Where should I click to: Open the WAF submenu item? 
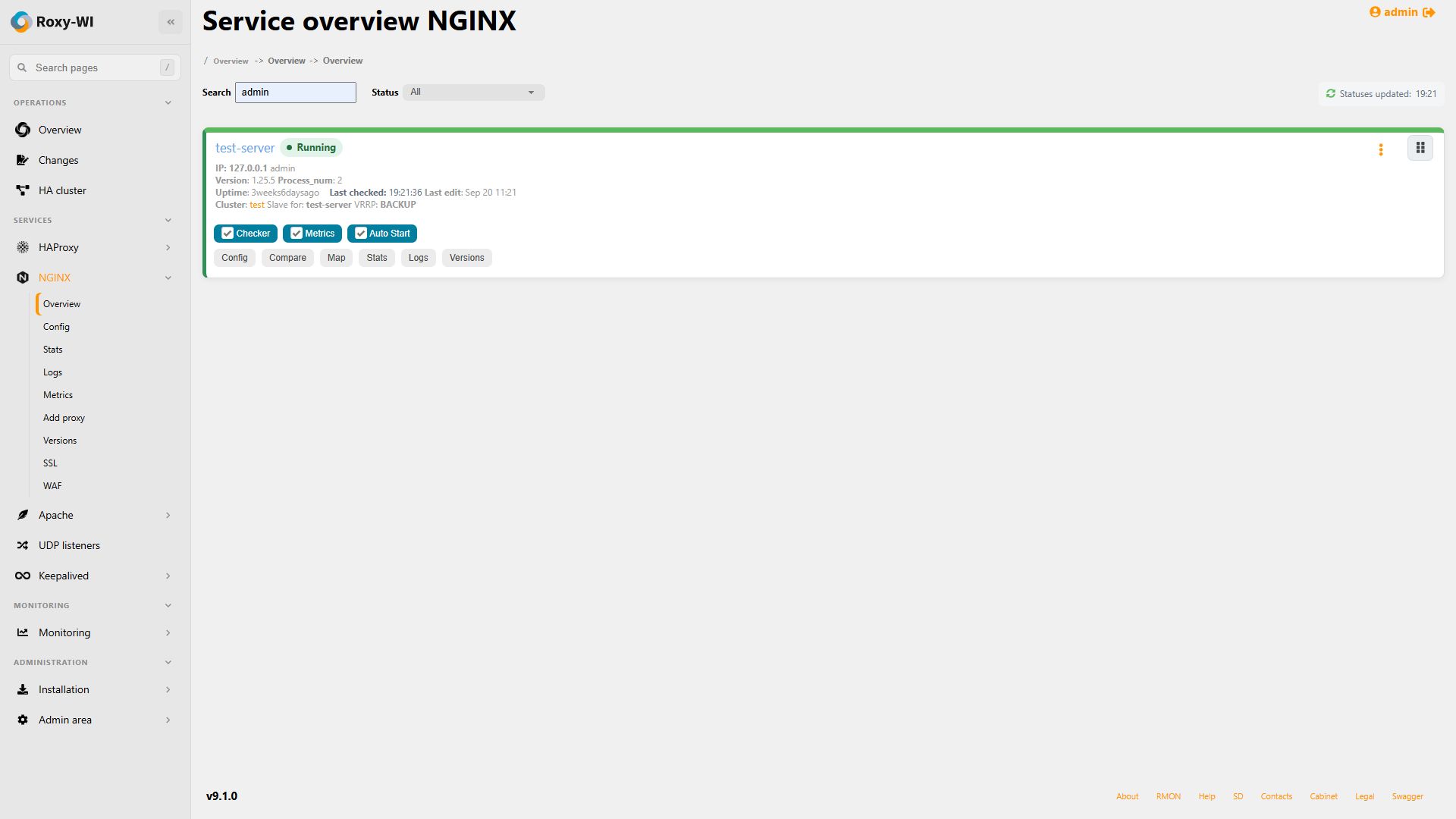[52, 486]
